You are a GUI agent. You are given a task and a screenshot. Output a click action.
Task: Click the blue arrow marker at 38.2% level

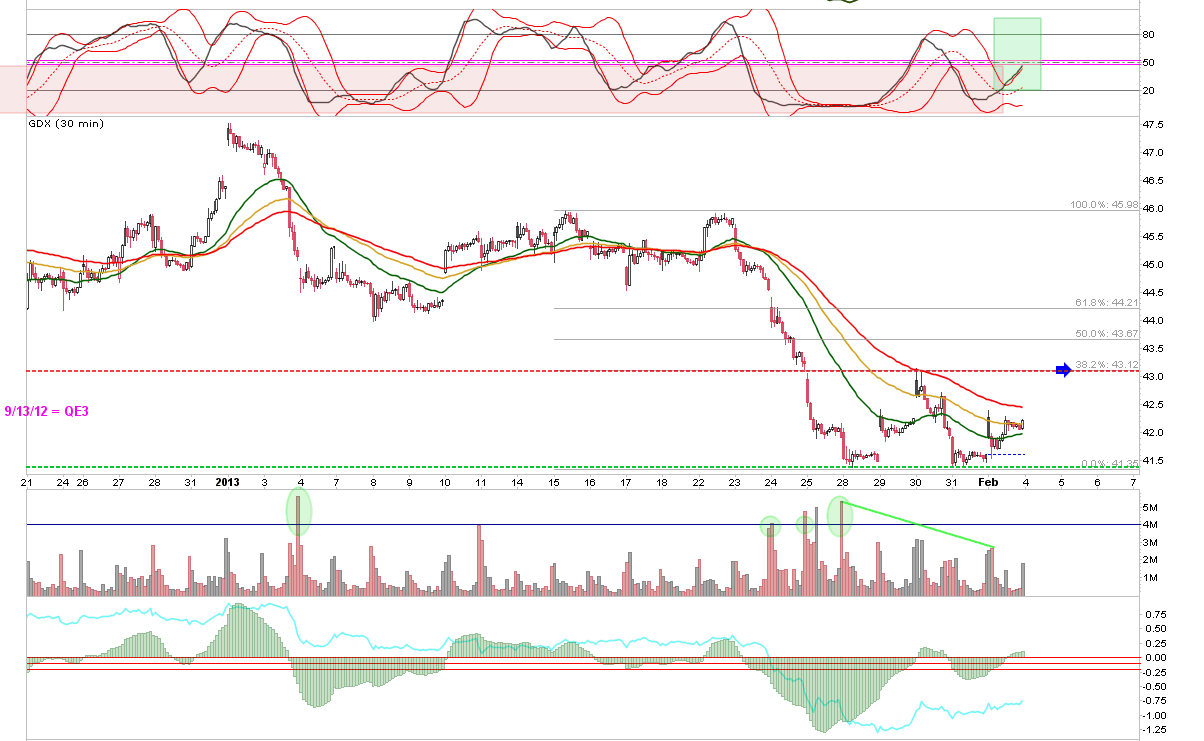tap(1063, 370)
